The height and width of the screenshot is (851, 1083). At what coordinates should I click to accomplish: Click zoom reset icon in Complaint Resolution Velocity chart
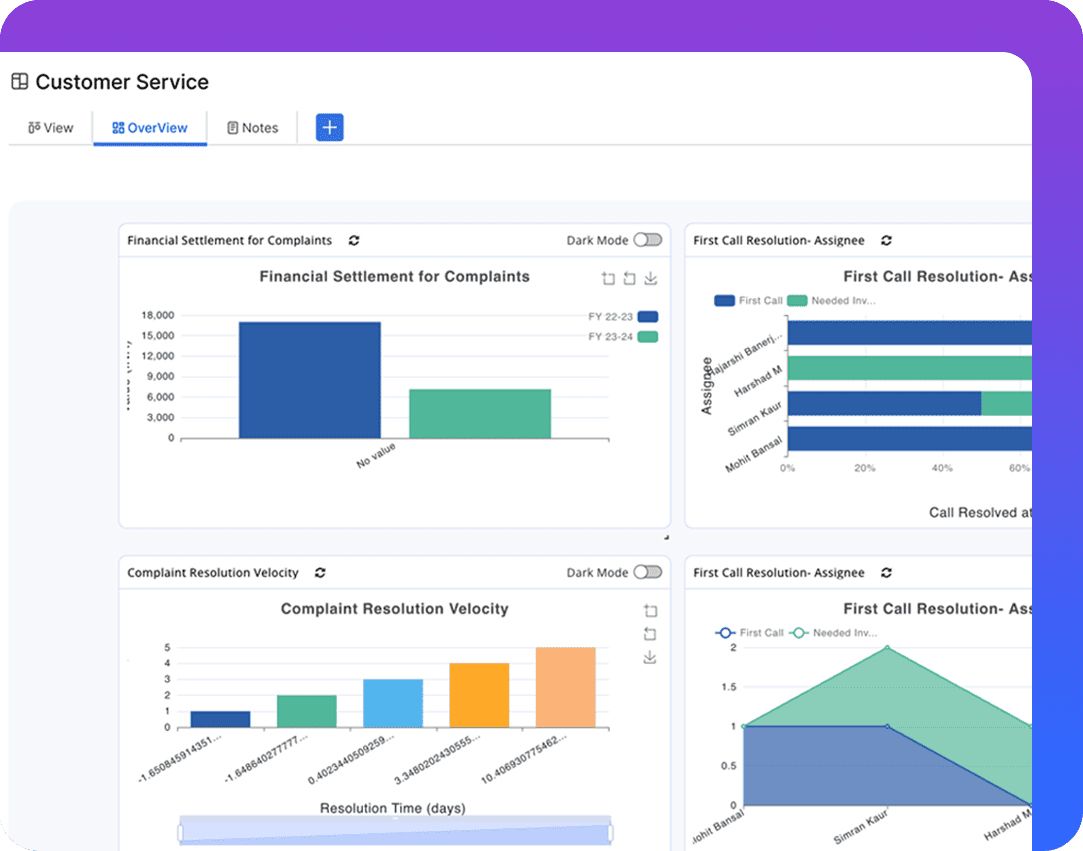[x=650, y=634]
